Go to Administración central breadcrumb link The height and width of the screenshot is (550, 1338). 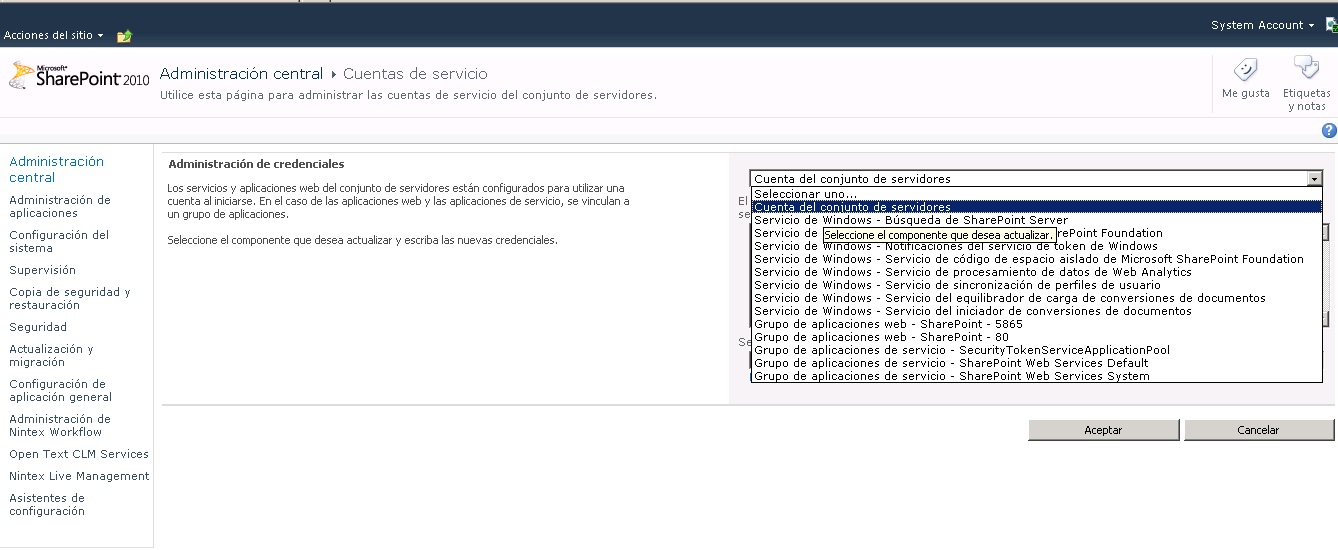point(241,74)
